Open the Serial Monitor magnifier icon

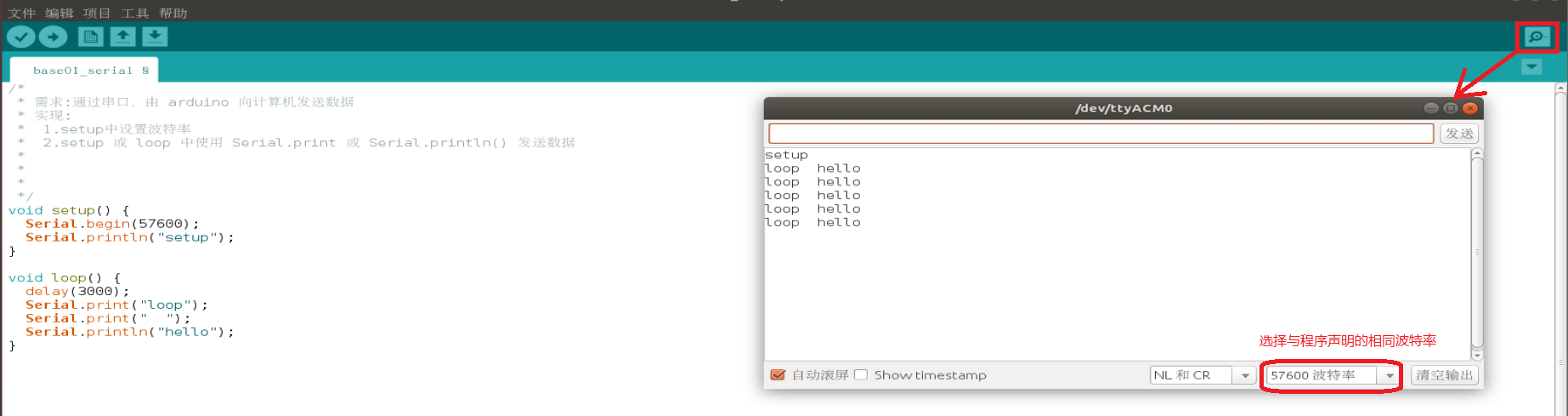click(x=1537, y=37)
